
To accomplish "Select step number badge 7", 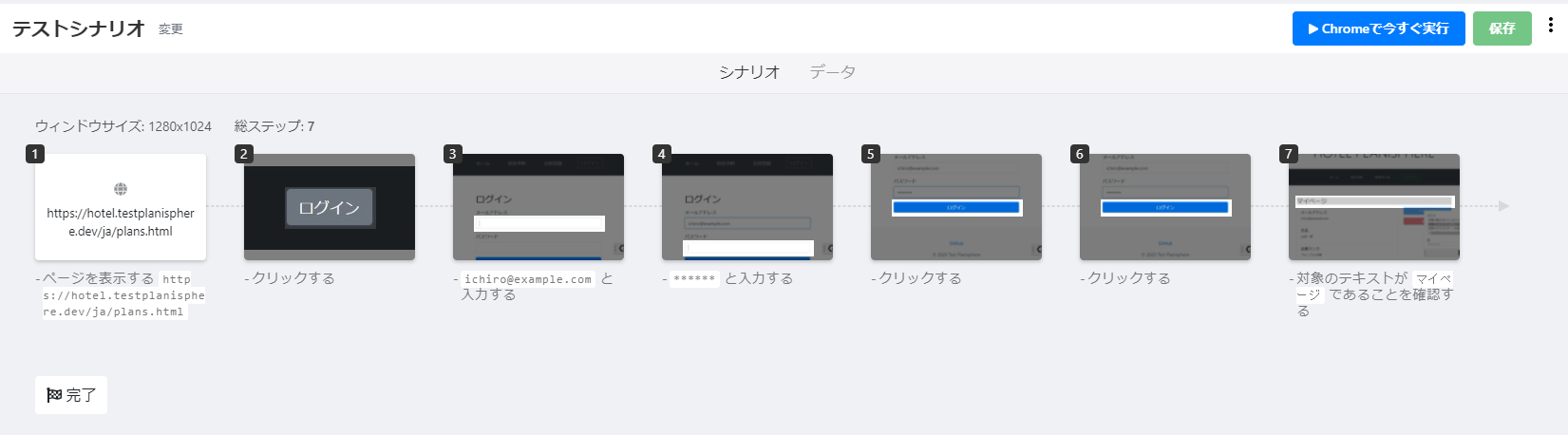I will 1289,154.
